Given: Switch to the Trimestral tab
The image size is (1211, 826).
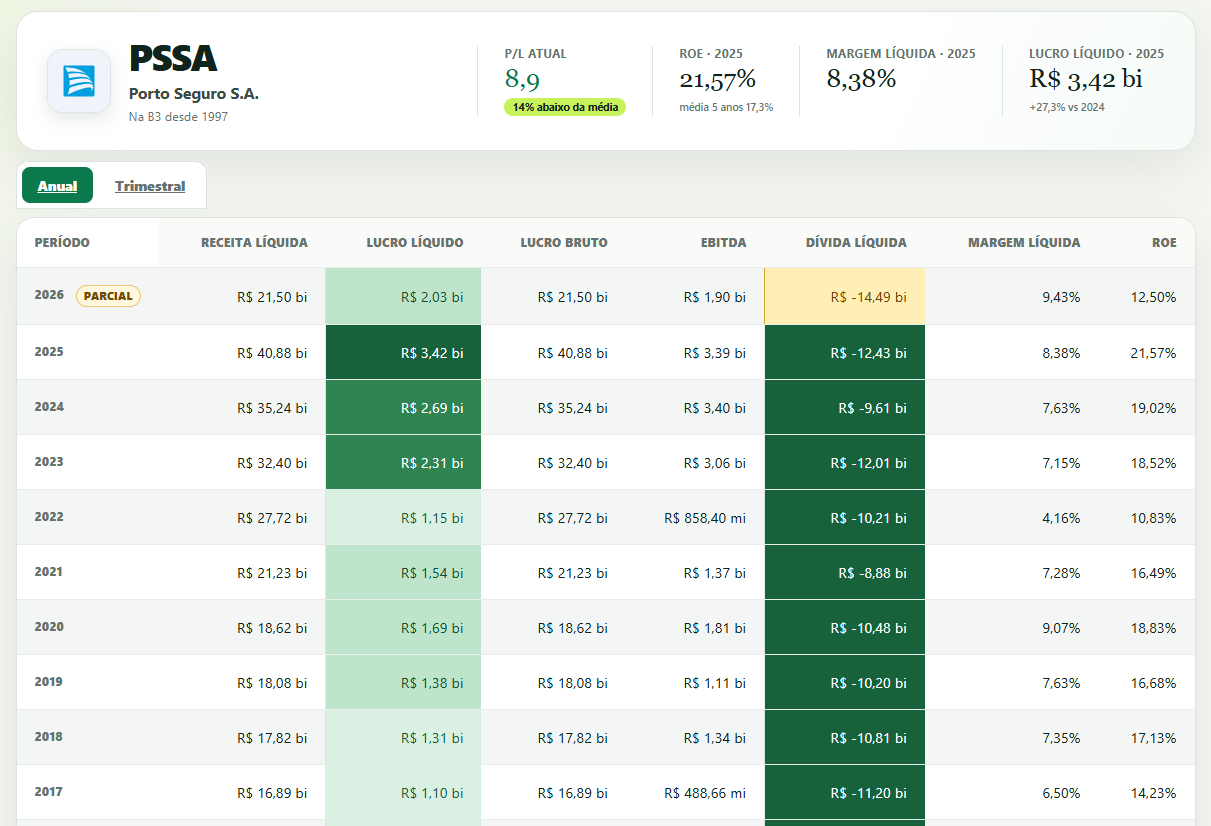Looking at the screenshot, I should [150, 186].
